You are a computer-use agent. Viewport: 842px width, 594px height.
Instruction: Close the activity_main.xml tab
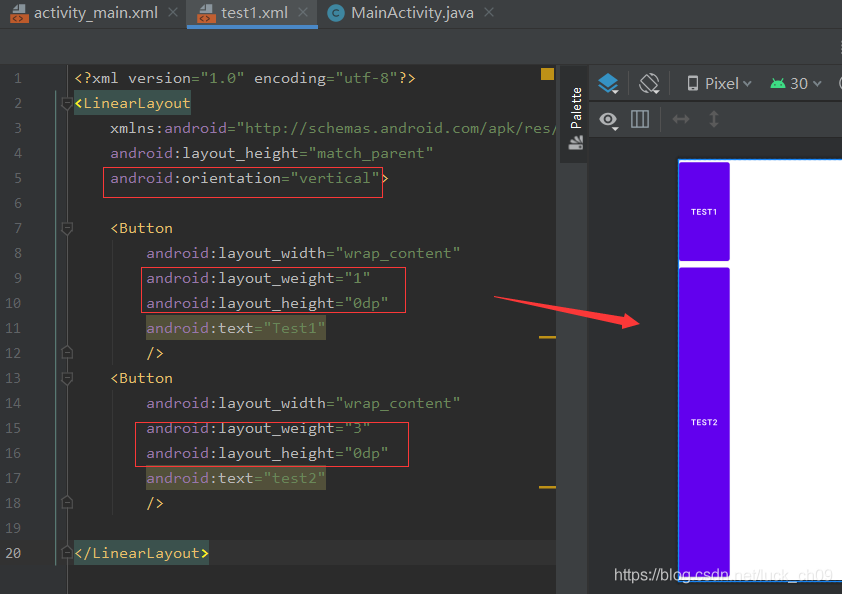(173, 12)
